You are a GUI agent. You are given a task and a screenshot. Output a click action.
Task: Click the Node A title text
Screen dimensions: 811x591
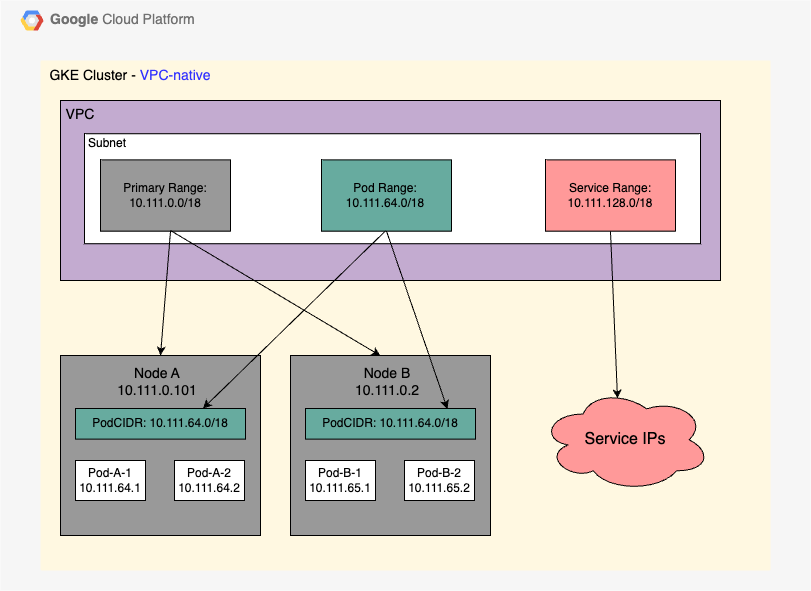157,373
